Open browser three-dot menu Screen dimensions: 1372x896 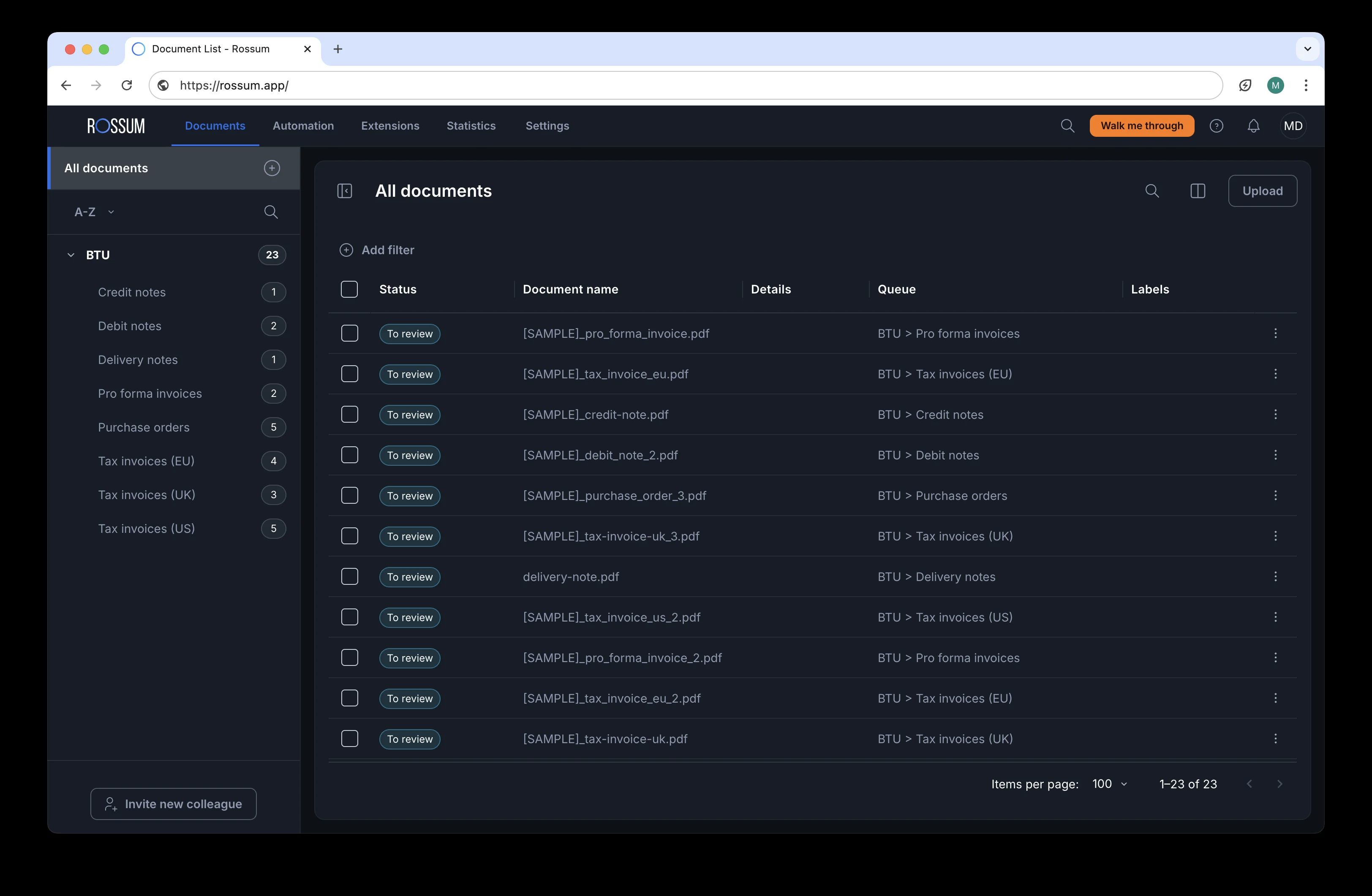click(x=1306, y=85)
